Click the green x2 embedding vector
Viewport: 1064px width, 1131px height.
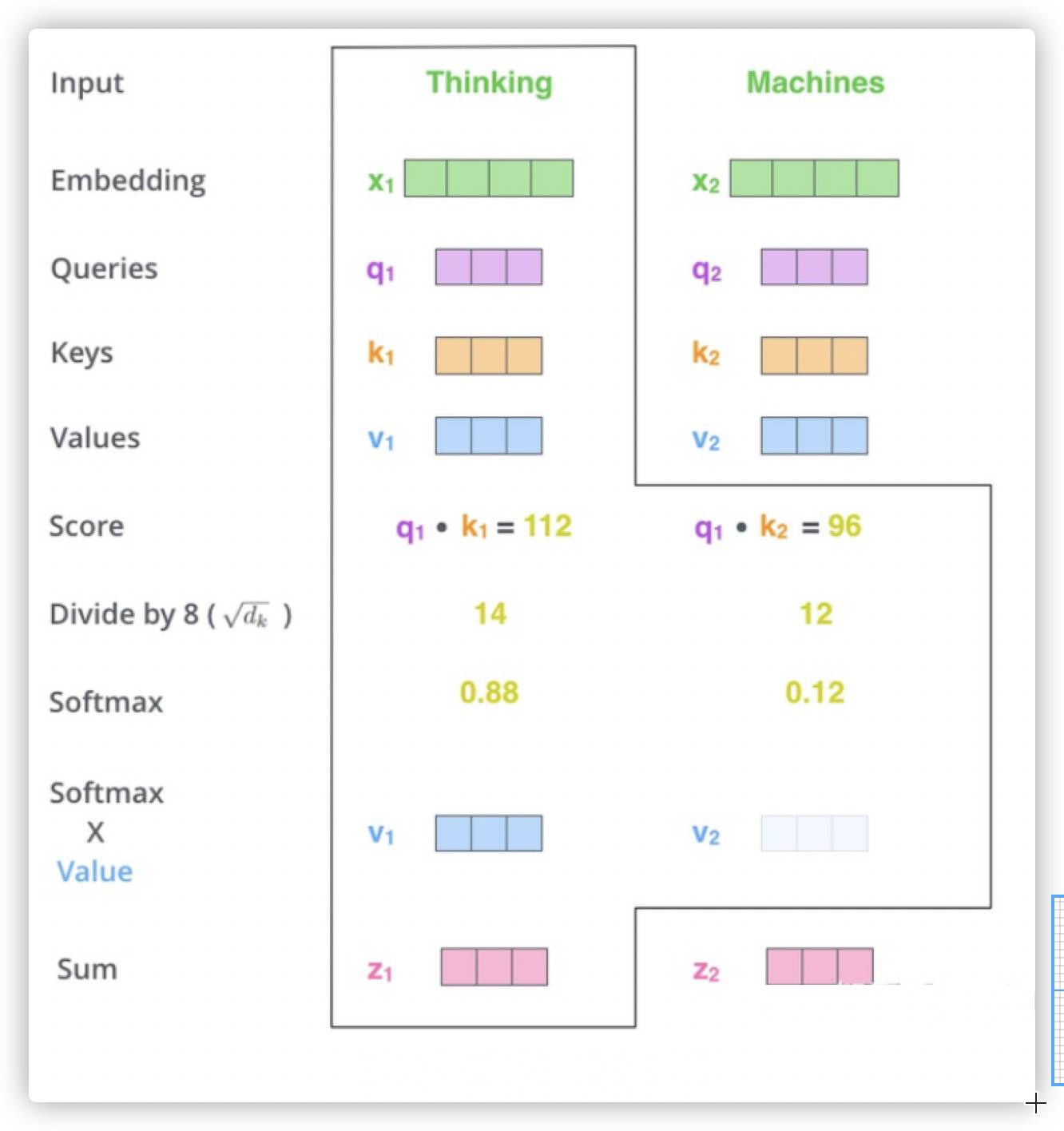coord(814,178)
